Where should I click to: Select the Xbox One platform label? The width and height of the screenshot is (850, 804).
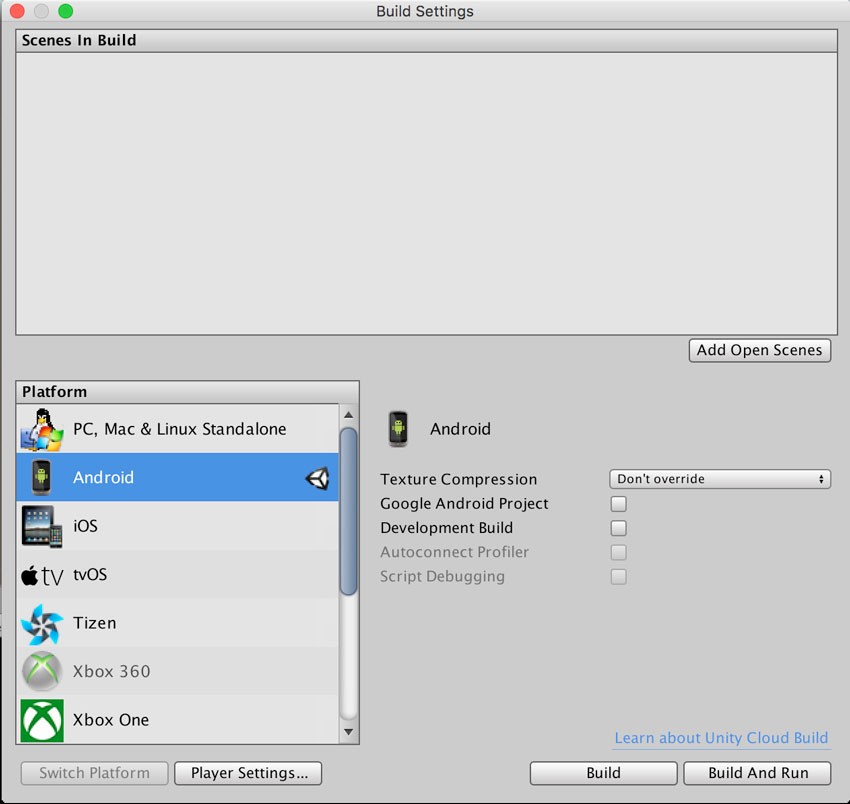coord(111,720)
